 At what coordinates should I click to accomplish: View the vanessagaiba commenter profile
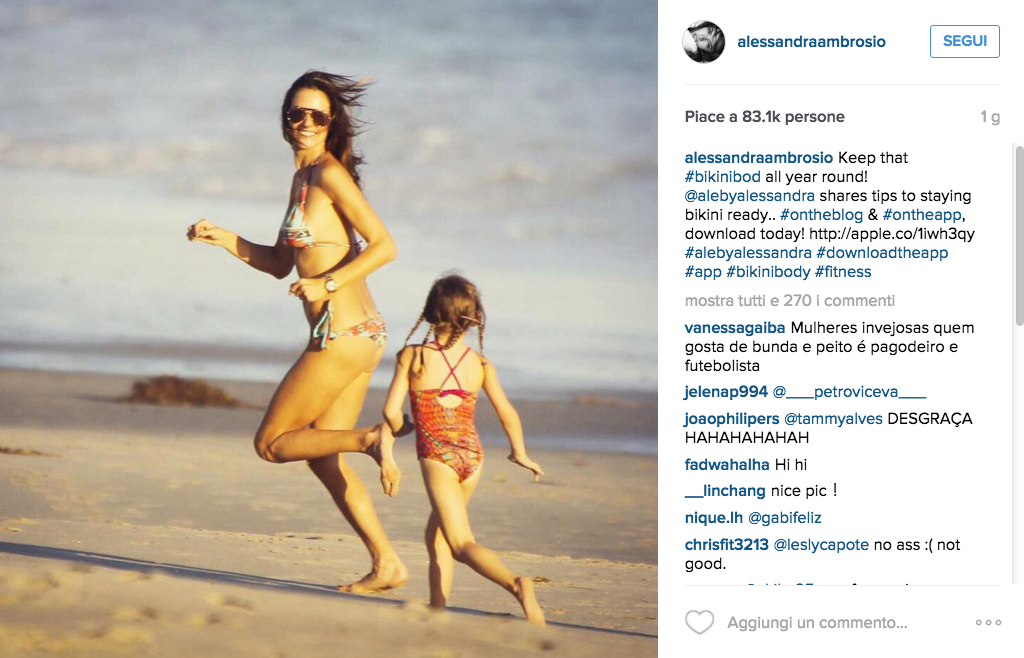coord(735,328)
